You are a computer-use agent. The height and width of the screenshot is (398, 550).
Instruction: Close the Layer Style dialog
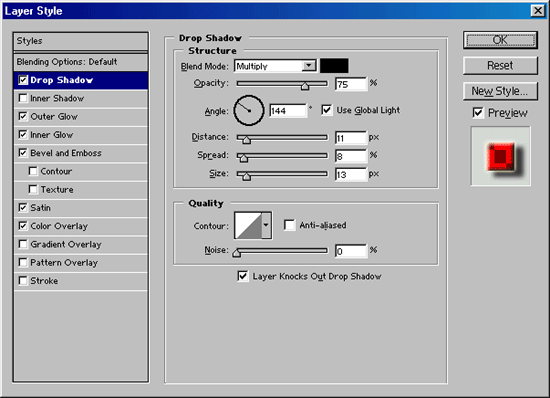point(538,11)
